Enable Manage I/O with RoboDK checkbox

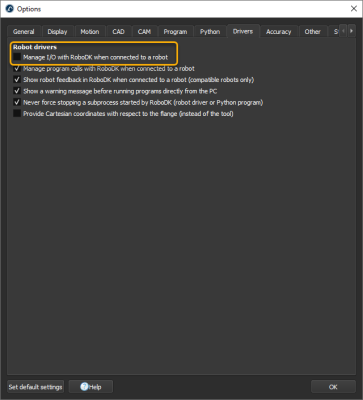tap(17, 57)
